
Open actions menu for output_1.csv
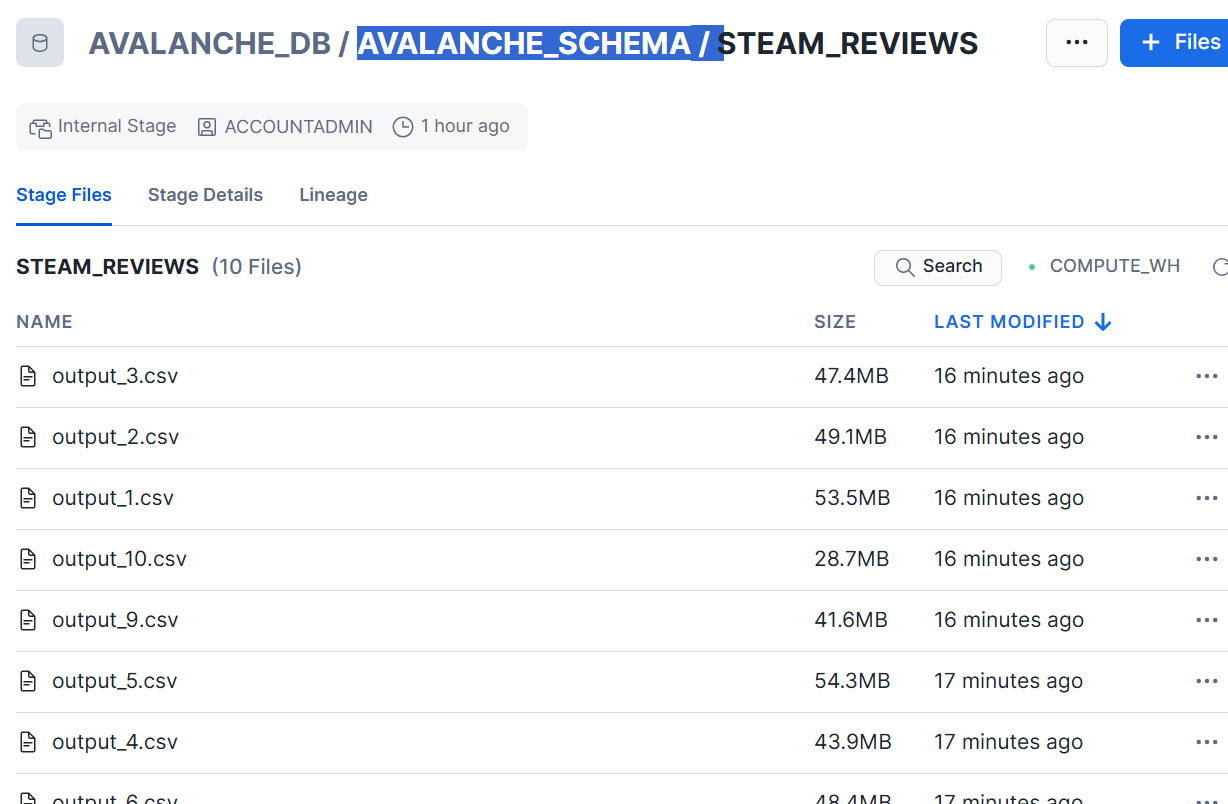click(x=1206, y=499)
